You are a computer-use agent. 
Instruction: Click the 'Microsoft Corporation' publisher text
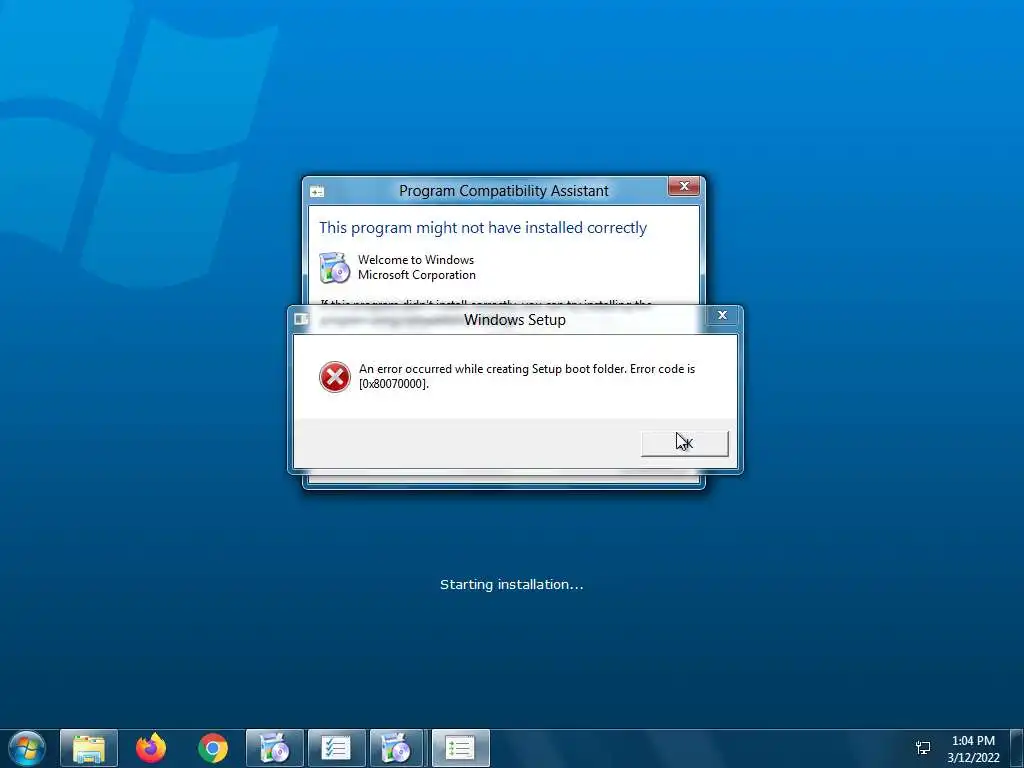(x=417, y=275)
